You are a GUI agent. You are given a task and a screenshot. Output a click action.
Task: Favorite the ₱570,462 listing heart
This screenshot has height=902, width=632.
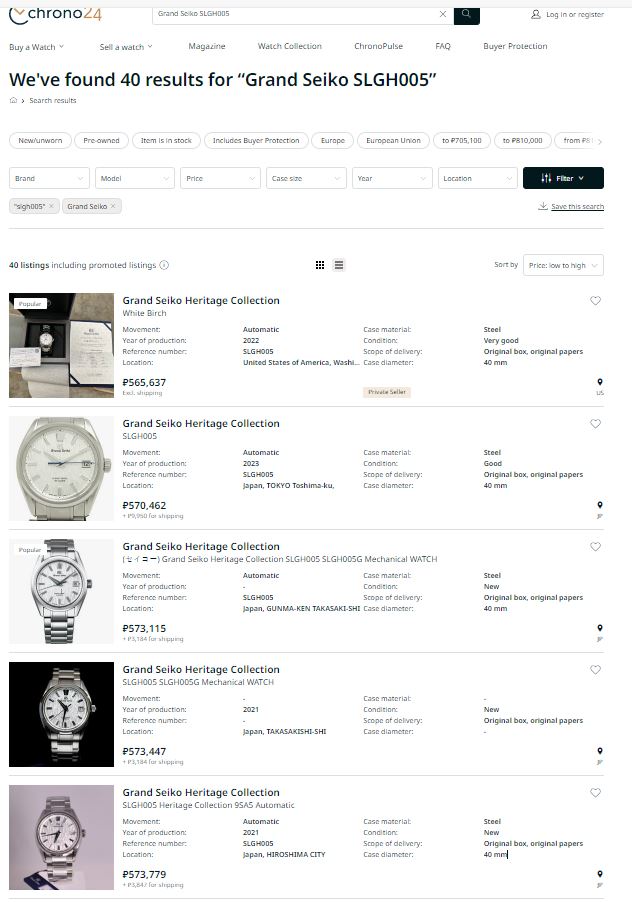point(595,423)
